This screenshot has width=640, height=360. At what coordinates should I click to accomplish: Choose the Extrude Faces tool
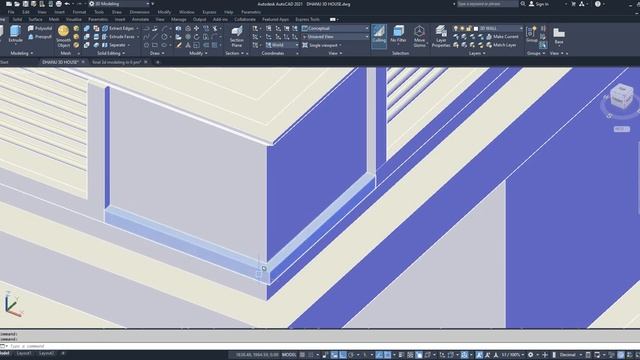pos(118,37)
